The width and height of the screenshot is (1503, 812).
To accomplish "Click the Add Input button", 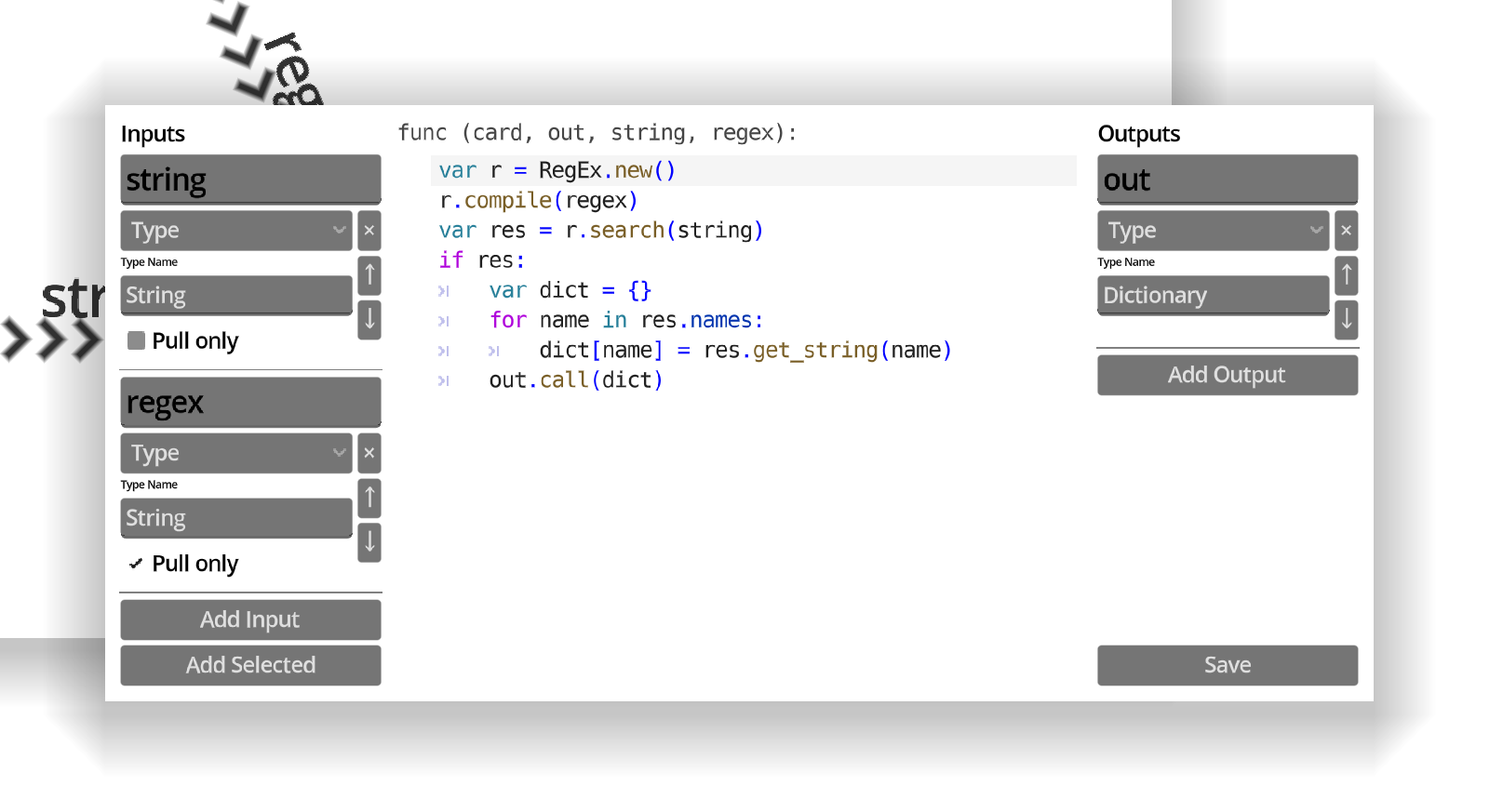I will (250, 619).
